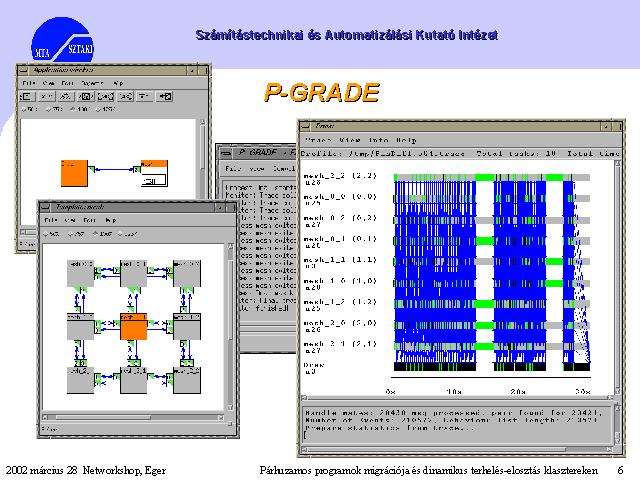Click the vertical scrollbar of the Application window canvas
This screenshot has height=480, width=640.
tap(202, 171)
